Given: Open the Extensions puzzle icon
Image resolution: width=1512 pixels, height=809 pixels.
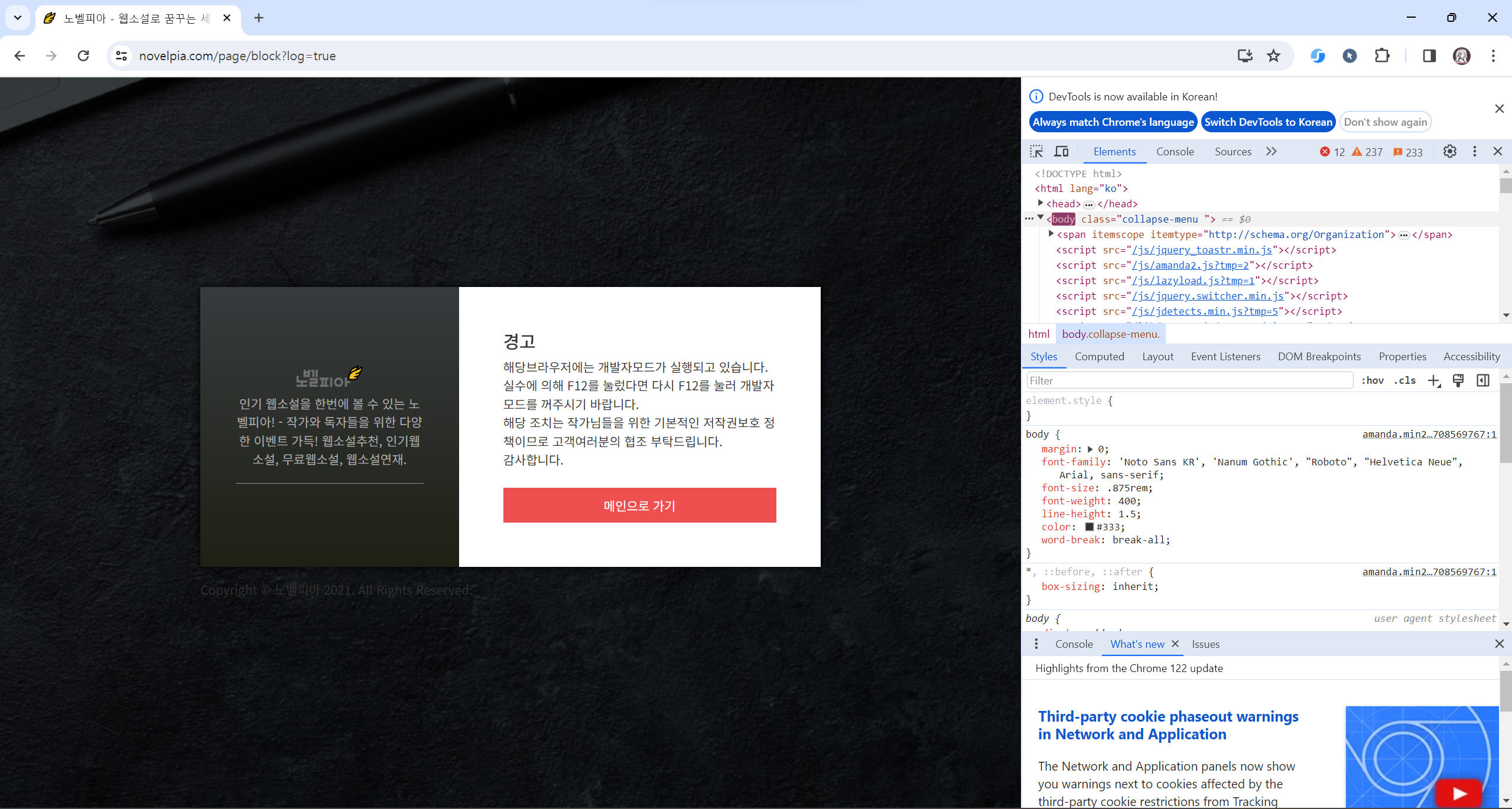Looking at the screenshot, I should point(1382,56).
